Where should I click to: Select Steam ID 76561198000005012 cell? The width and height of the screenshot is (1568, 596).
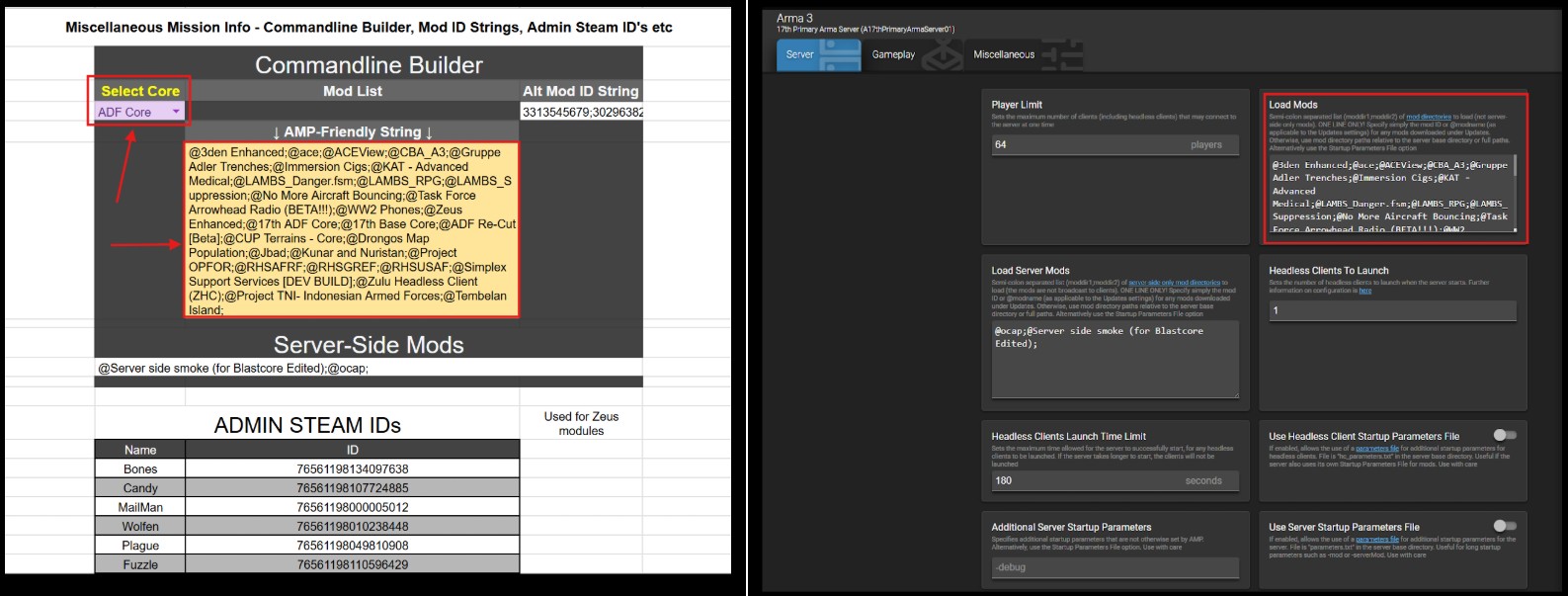coord(352,507)
